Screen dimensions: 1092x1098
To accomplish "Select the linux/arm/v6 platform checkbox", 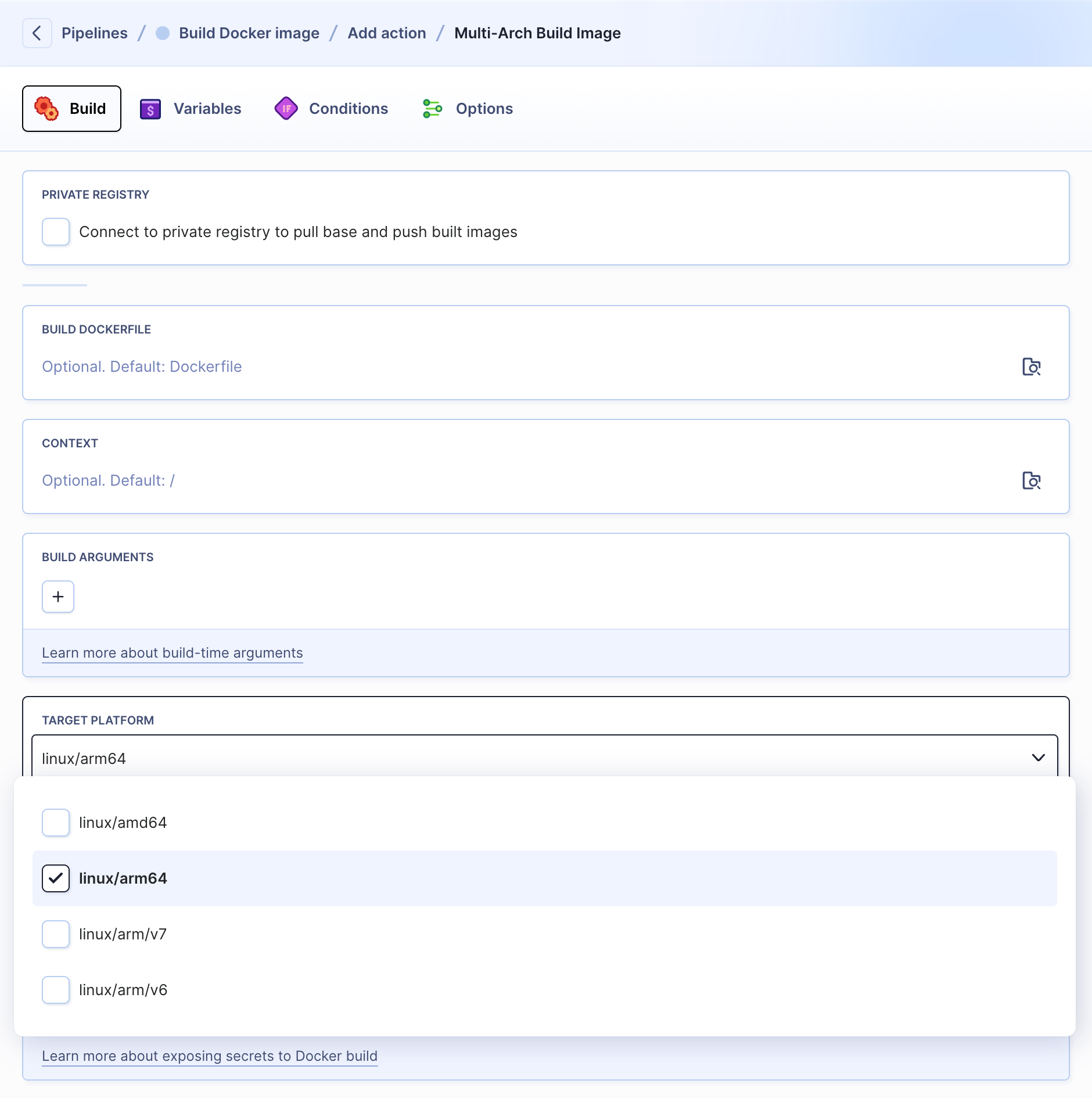I will [x=56, y=990].
